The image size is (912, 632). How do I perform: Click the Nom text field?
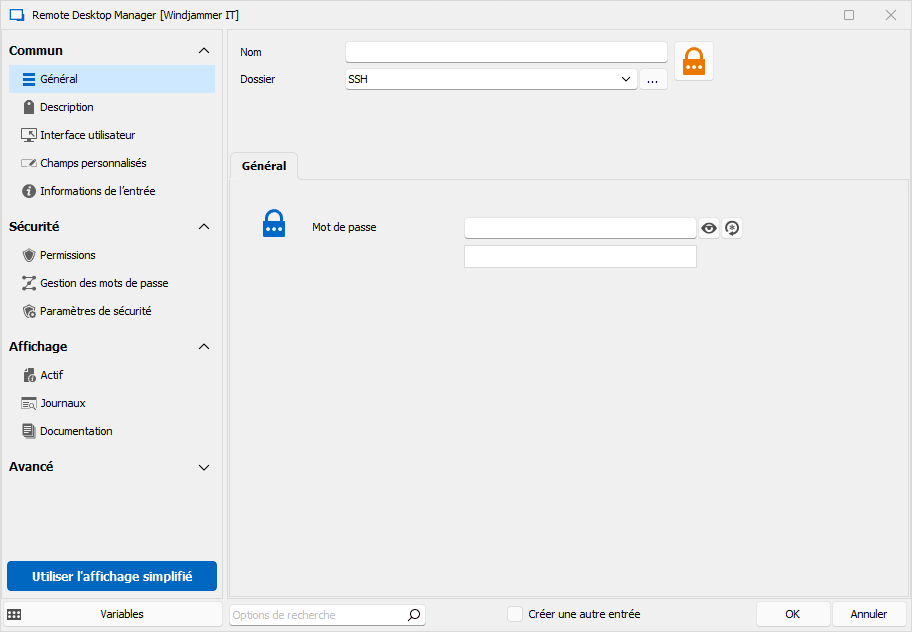[x=506, y=52]
